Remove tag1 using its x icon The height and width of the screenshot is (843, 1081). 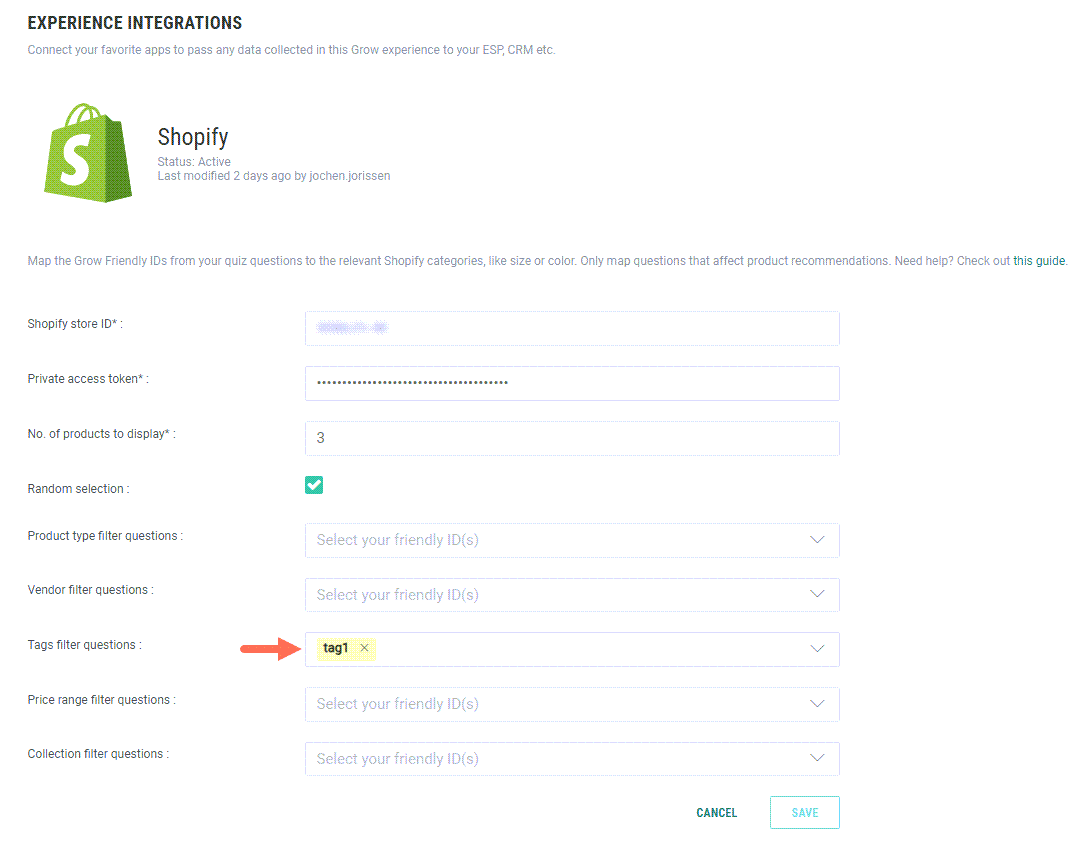(364, 648)
